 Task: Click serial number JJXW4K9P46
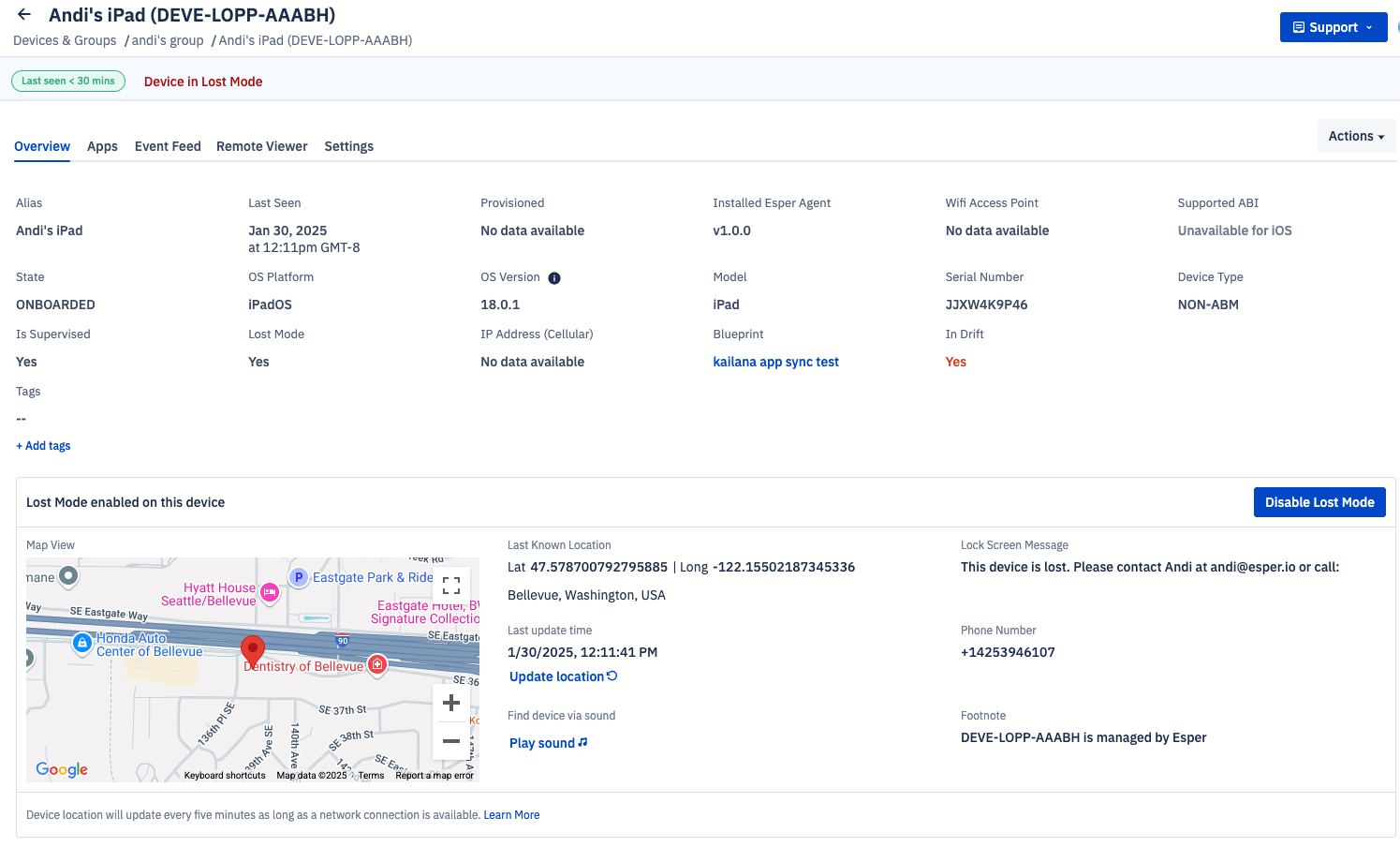tap(987, 305)
